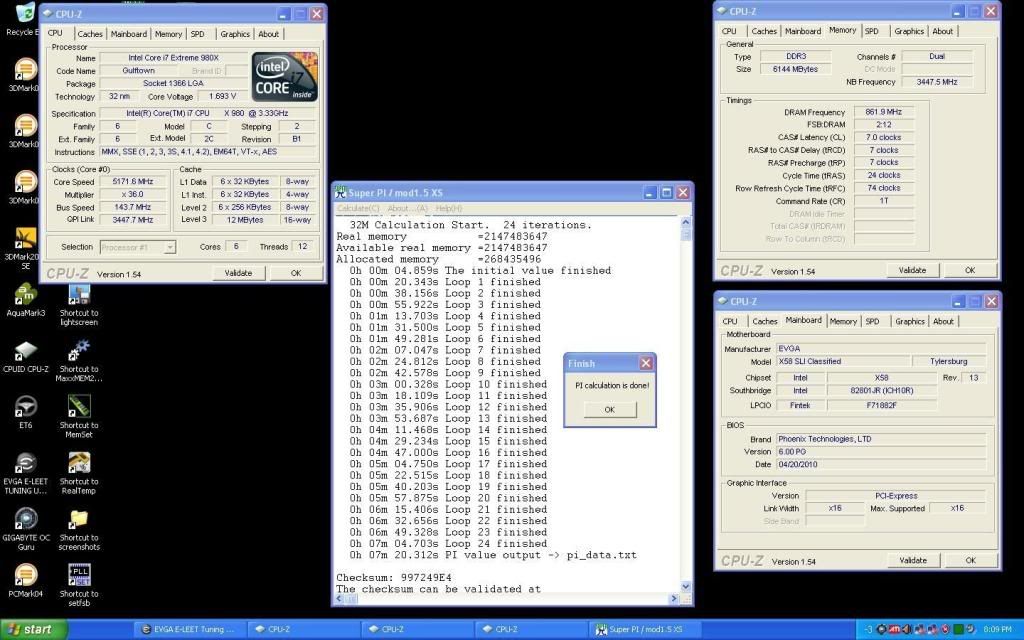Open EVGA E-LEET Tuning Utility shortcut
This screenshot has height=640, width=1024.
(x=26, y=465)
